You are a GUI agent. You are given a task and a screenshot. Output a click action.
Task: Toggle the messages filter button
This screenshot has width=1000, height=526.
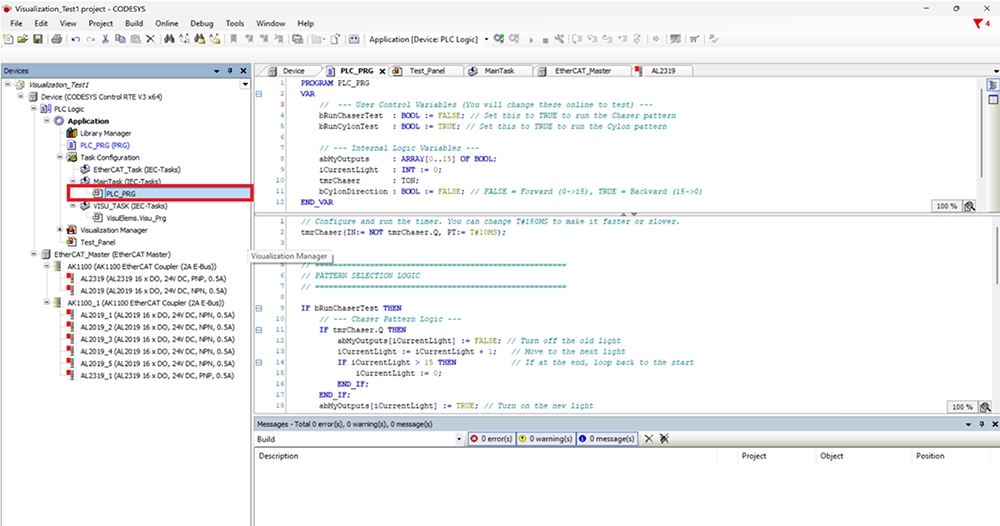tap(607, 439)
